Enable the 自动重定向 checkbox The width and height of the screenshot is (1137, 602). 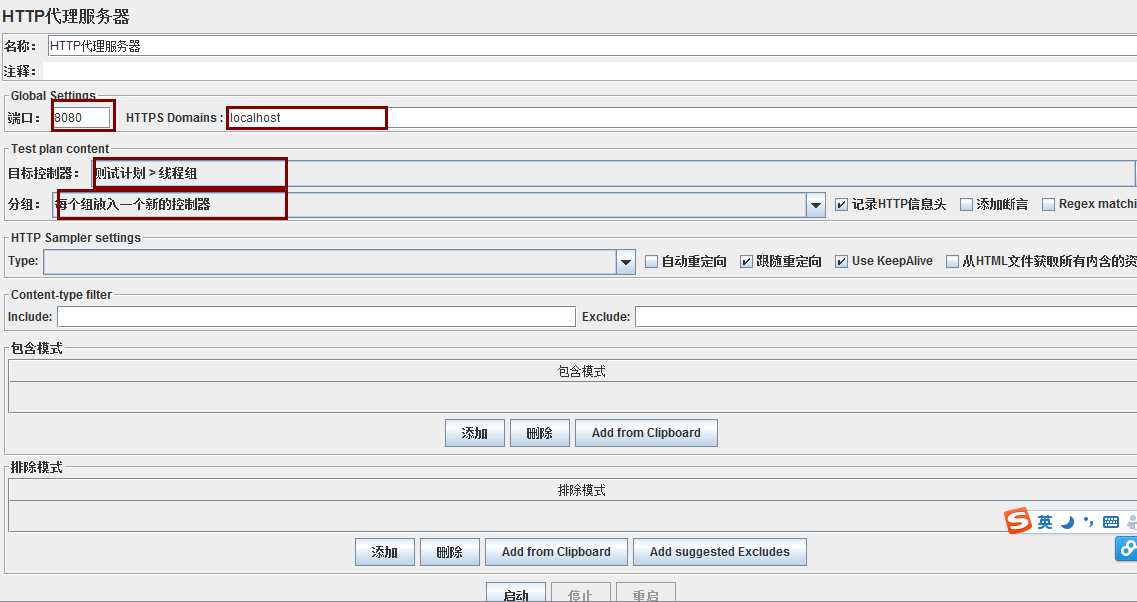coord(651,262)
